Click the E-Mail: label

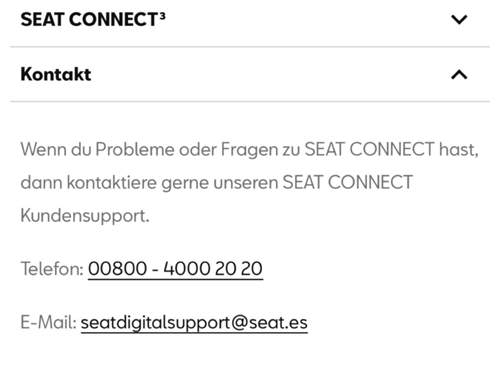49,323
